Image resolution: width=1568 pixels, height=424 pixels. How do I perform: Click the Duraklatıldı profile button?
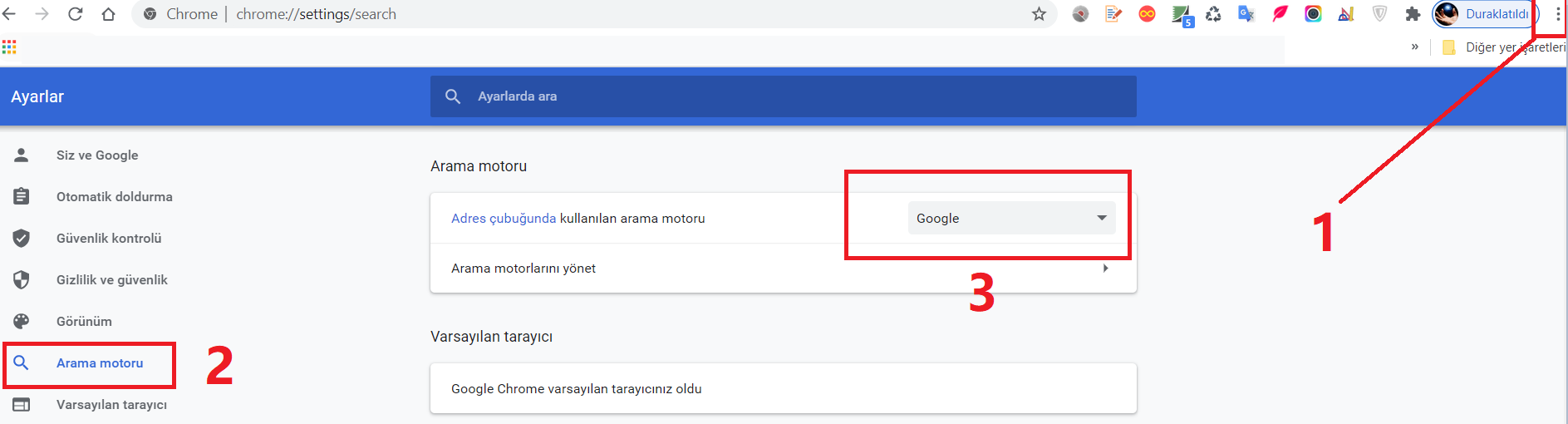click(x=1485, y=14)
